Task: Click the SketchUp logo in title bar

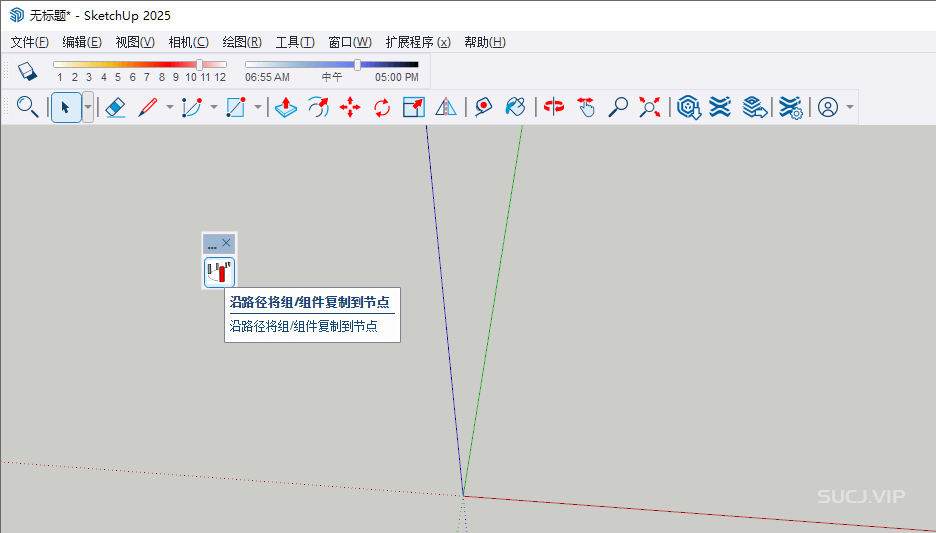Action: point(17,15)
